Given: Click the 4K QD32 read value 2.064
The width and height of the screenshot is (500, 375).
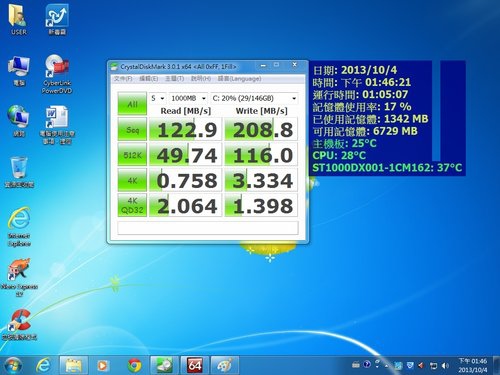Looking at the screenshot, I should (x=185, y=205).
